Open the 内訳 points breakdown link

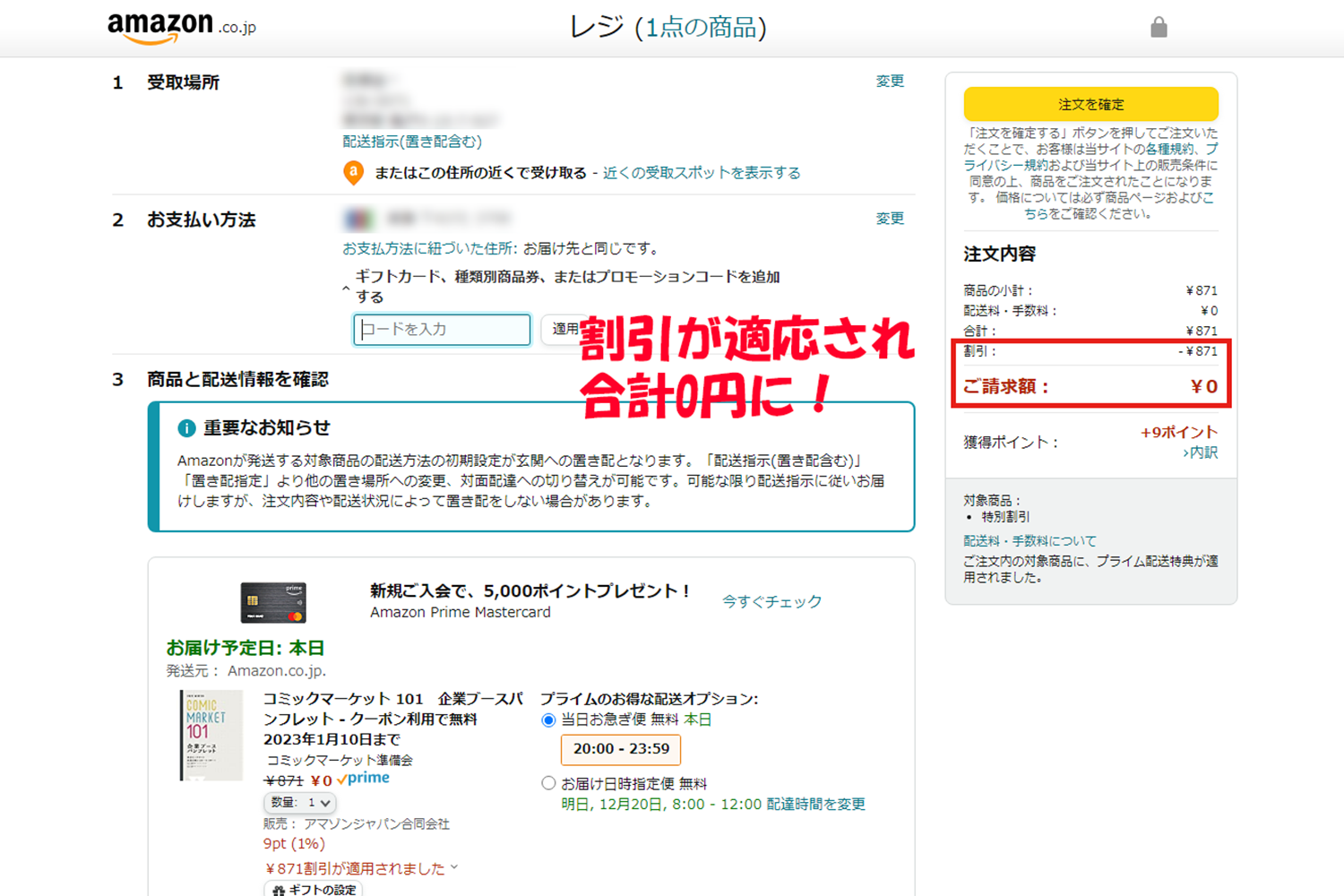coord(1201,452)
